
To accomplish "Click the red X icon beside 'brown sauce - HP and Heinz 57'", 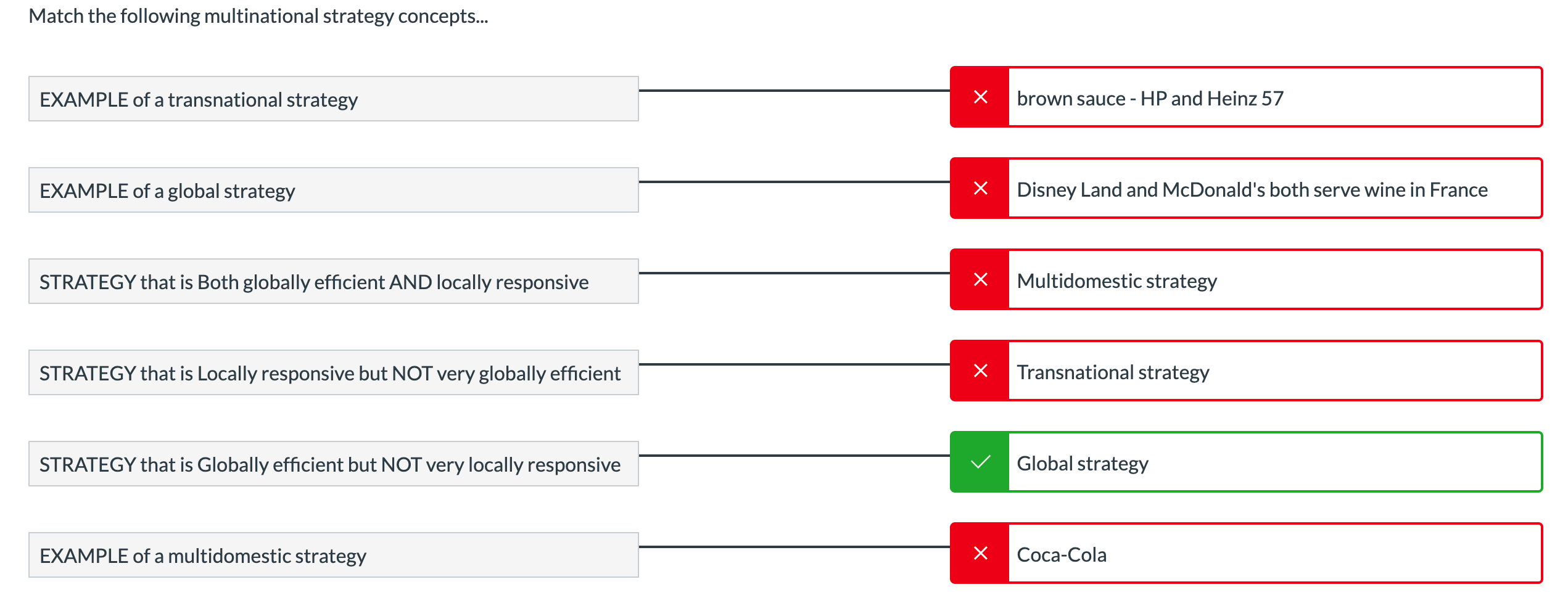I will (981, 97).
